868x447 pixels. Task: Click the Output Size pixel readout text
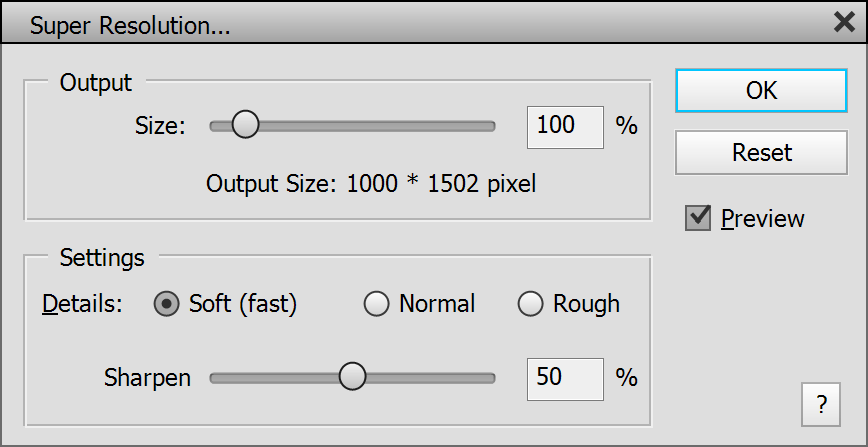coord(371,184)
